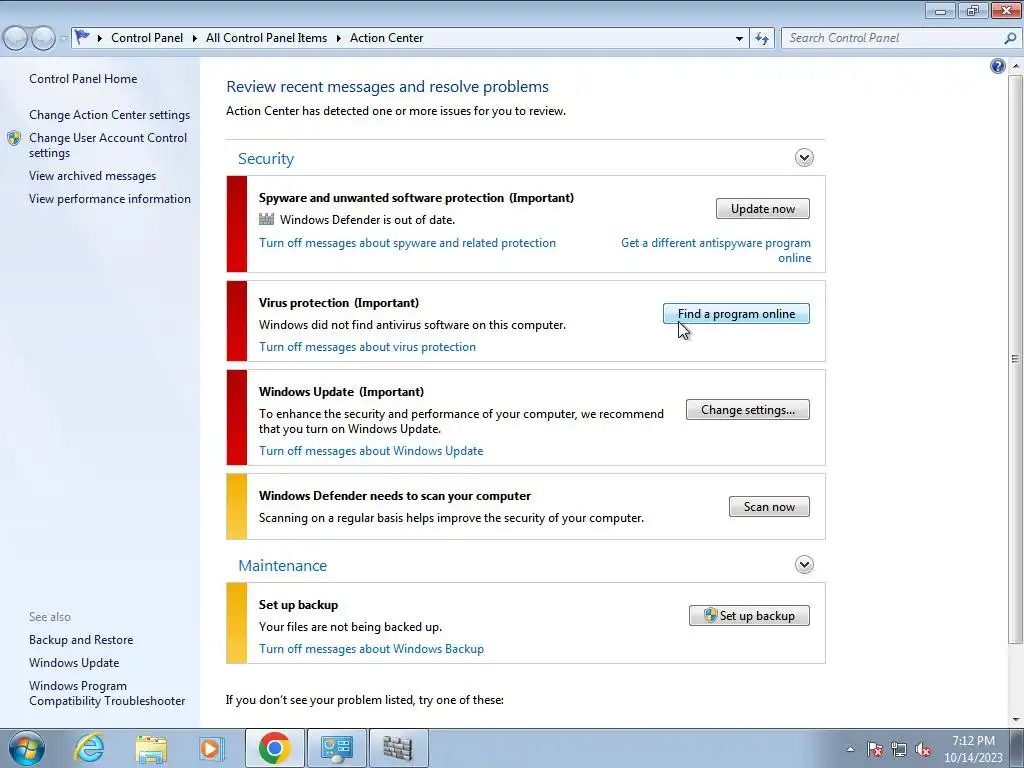
Task: Expand breadcrumb arrow before Control Panel
Action: point(99,38)
